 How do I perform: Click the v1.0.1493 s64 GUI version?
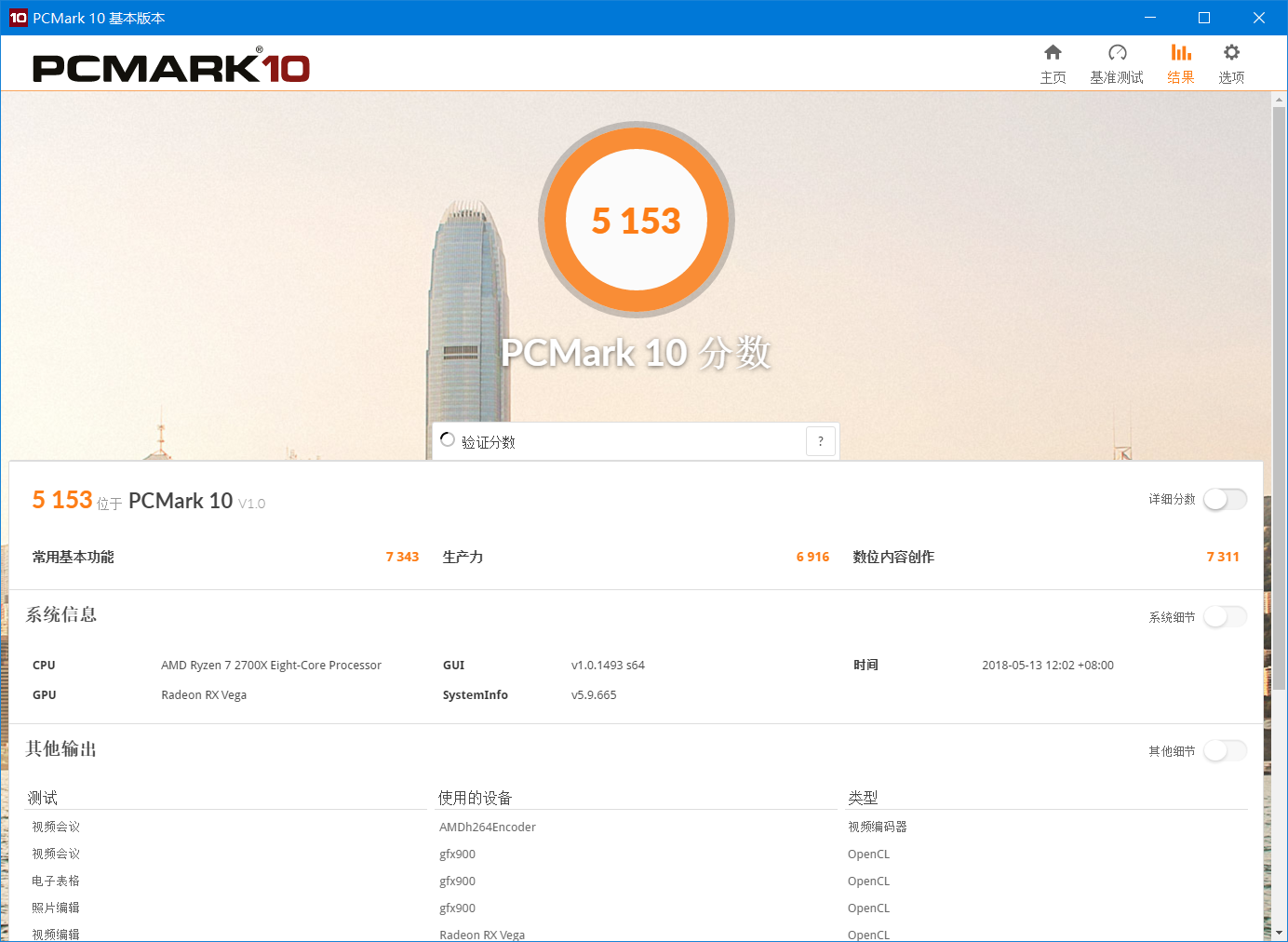point(608,666)
